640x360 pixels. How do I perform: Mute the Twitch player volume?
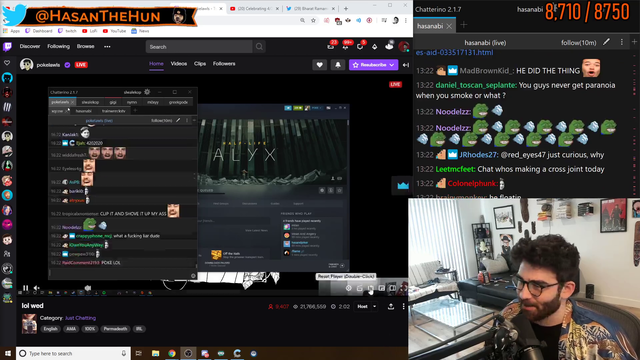(37, 288)
